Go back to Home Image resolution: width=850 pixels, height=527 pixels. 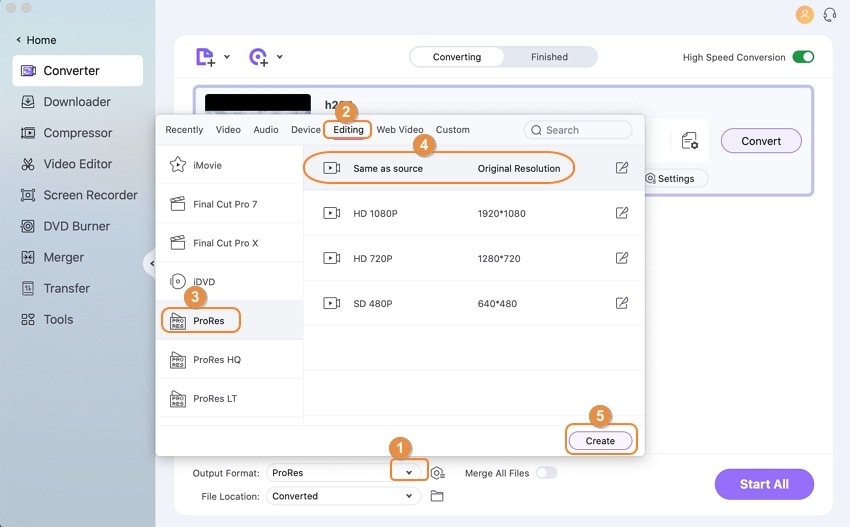pyautogui.click(x=36, y=40)
